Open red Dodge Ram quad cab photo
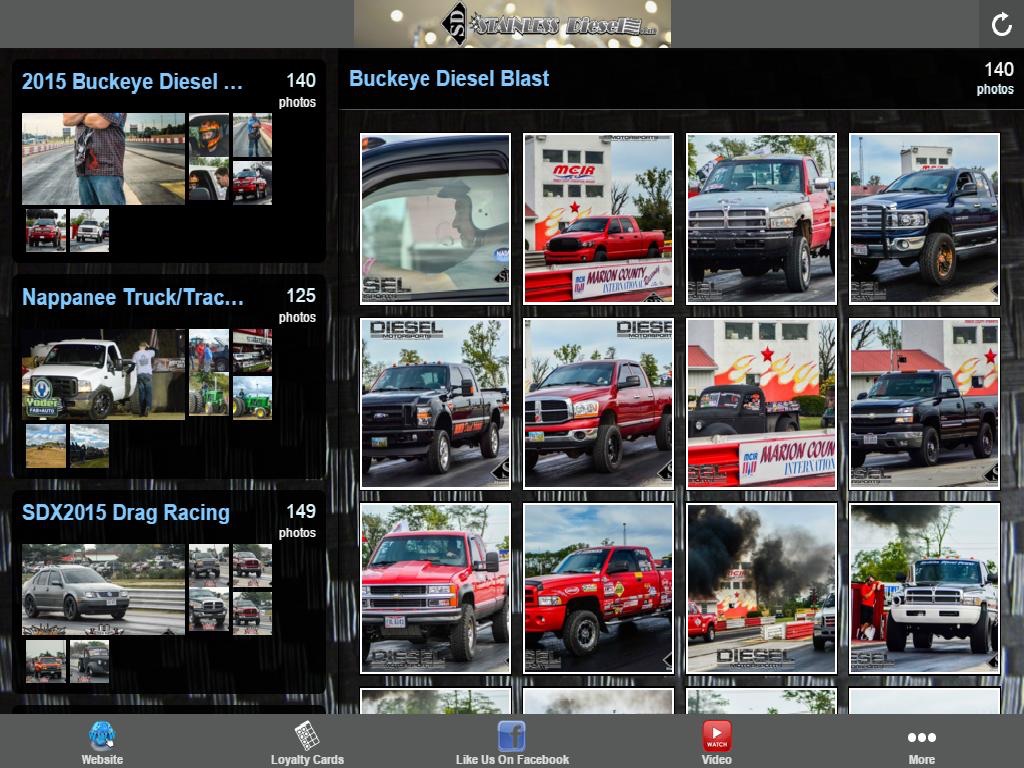 (598, 404)
